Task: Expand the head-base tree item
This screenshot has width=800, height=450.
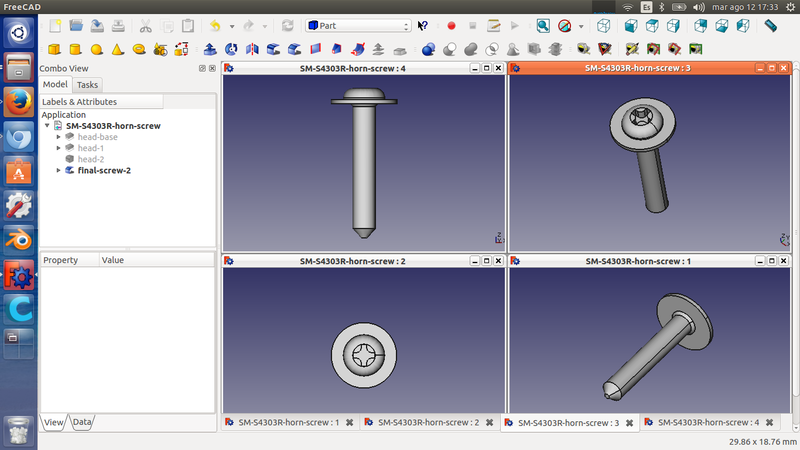Action: point(59,137)
